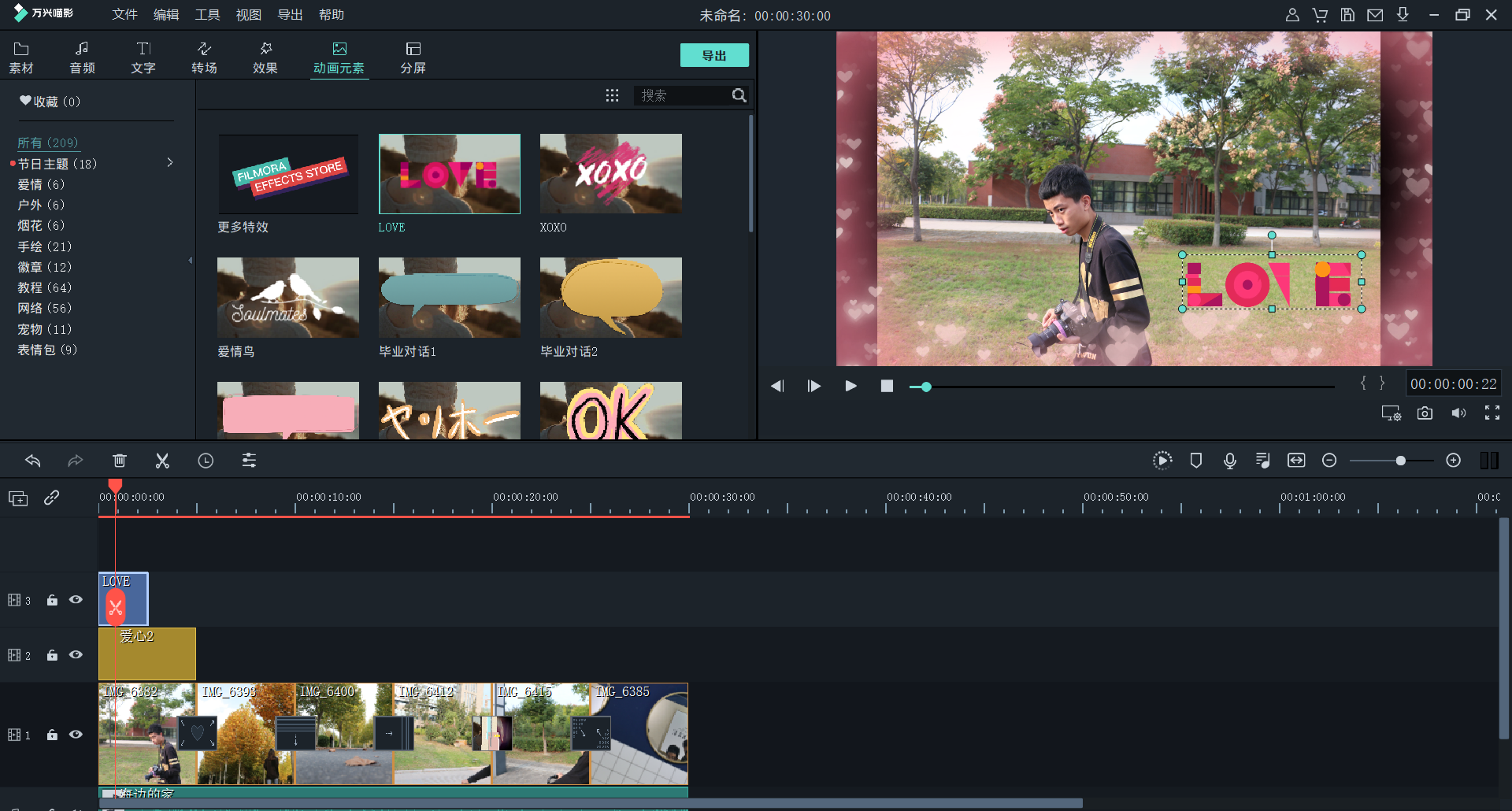Click the timeline zoom slider handle

click(x=1400, y=461)
